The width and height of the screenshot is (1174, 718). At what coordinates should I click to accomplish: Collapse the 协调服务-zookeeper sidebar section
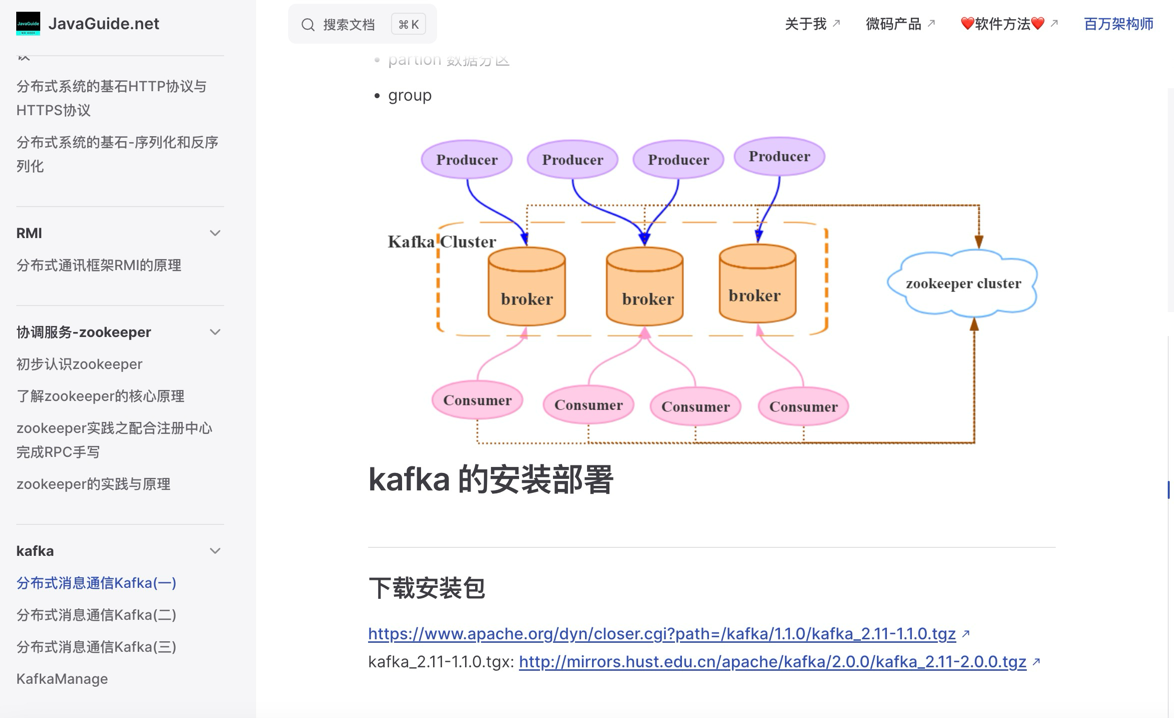click(215, 332)
